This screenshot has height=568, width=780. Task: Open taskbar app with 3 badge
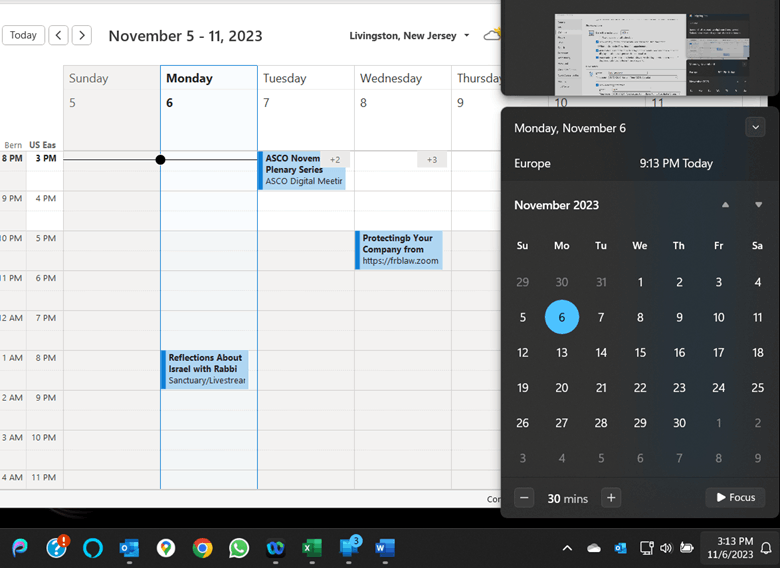pyautogui.click(x=349, y=547)
